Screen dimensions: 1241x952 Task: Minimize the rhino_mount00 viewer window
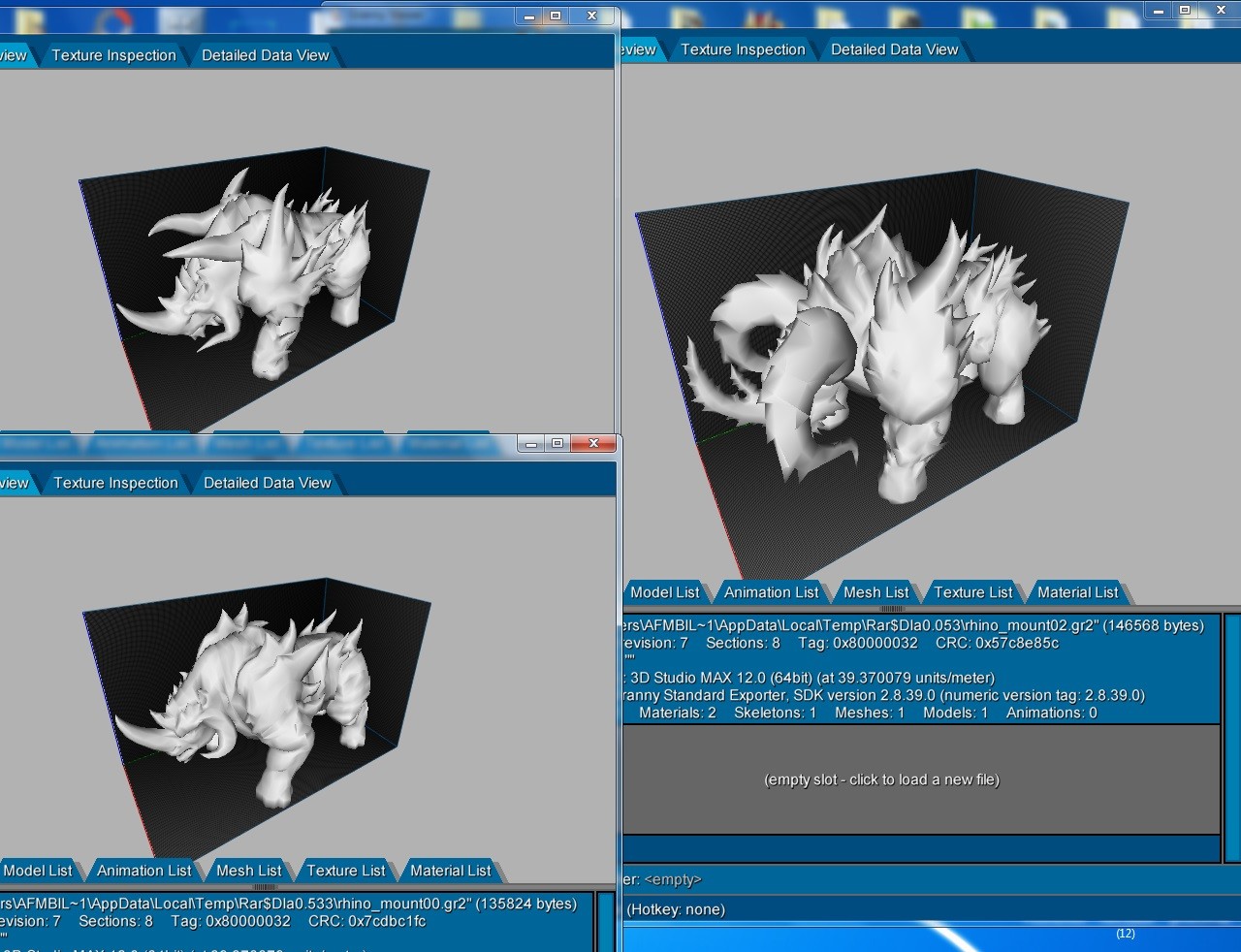pos(531,443)
